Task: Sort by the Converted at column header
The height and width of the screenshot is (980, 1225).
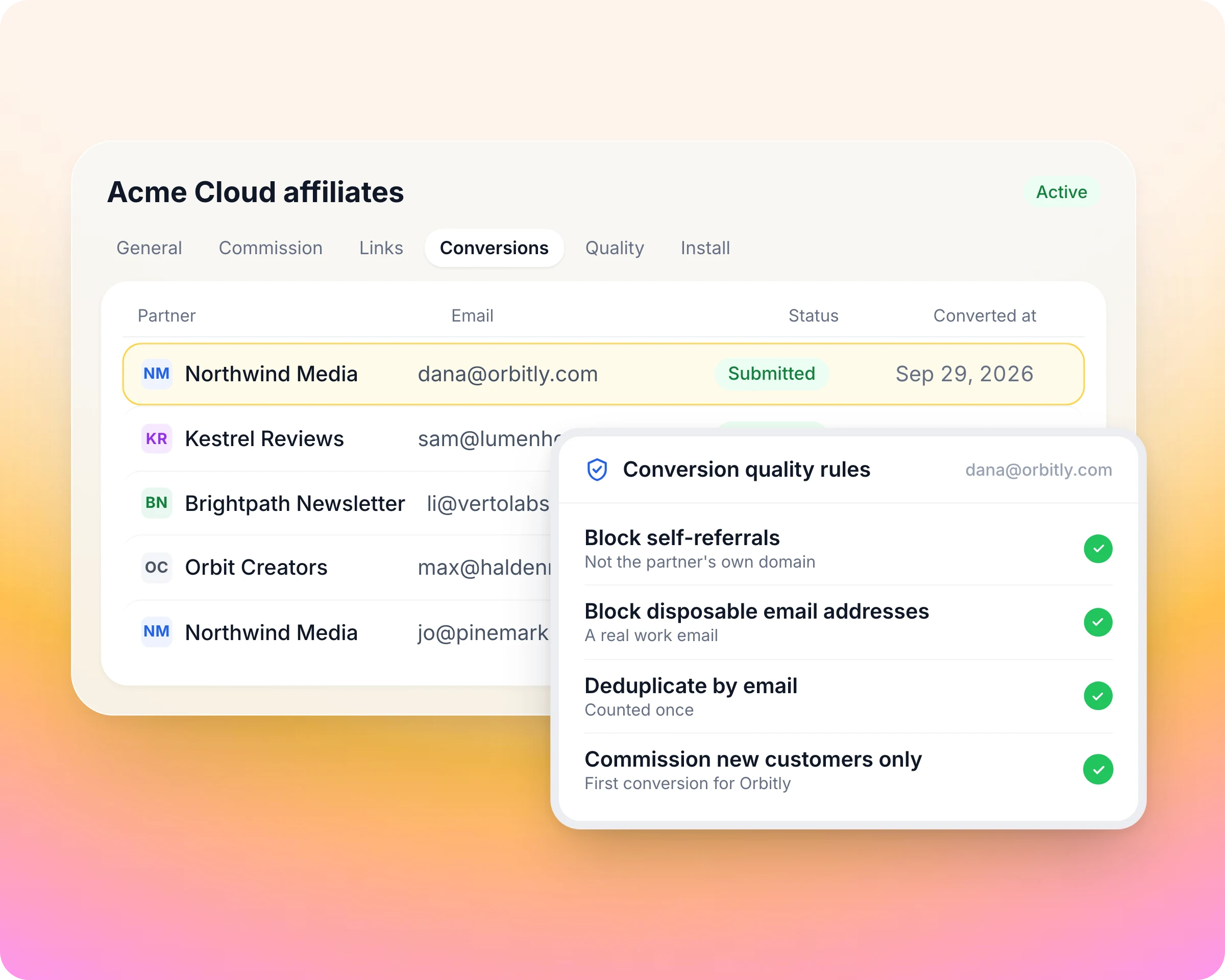Action: point(985,316)
